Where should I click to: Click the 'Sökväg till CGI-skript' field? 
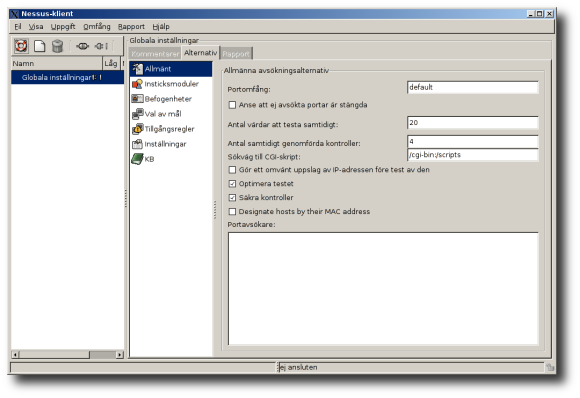[473, 155]
